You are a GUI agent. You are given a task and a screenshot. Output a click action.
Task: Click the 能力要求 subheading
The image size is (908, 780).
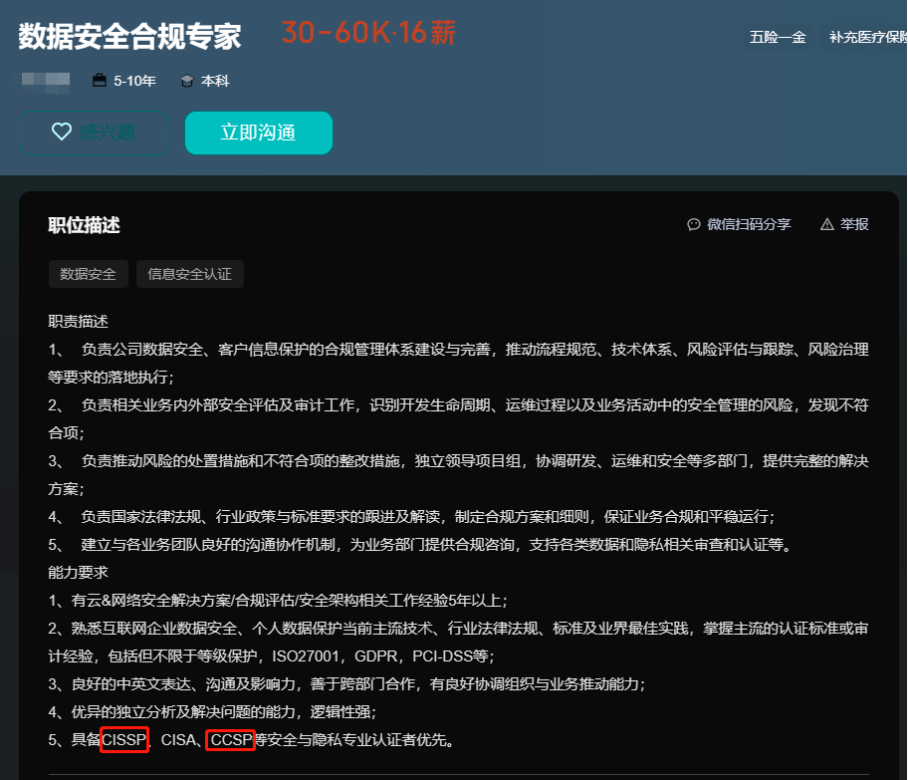(78, 573)
